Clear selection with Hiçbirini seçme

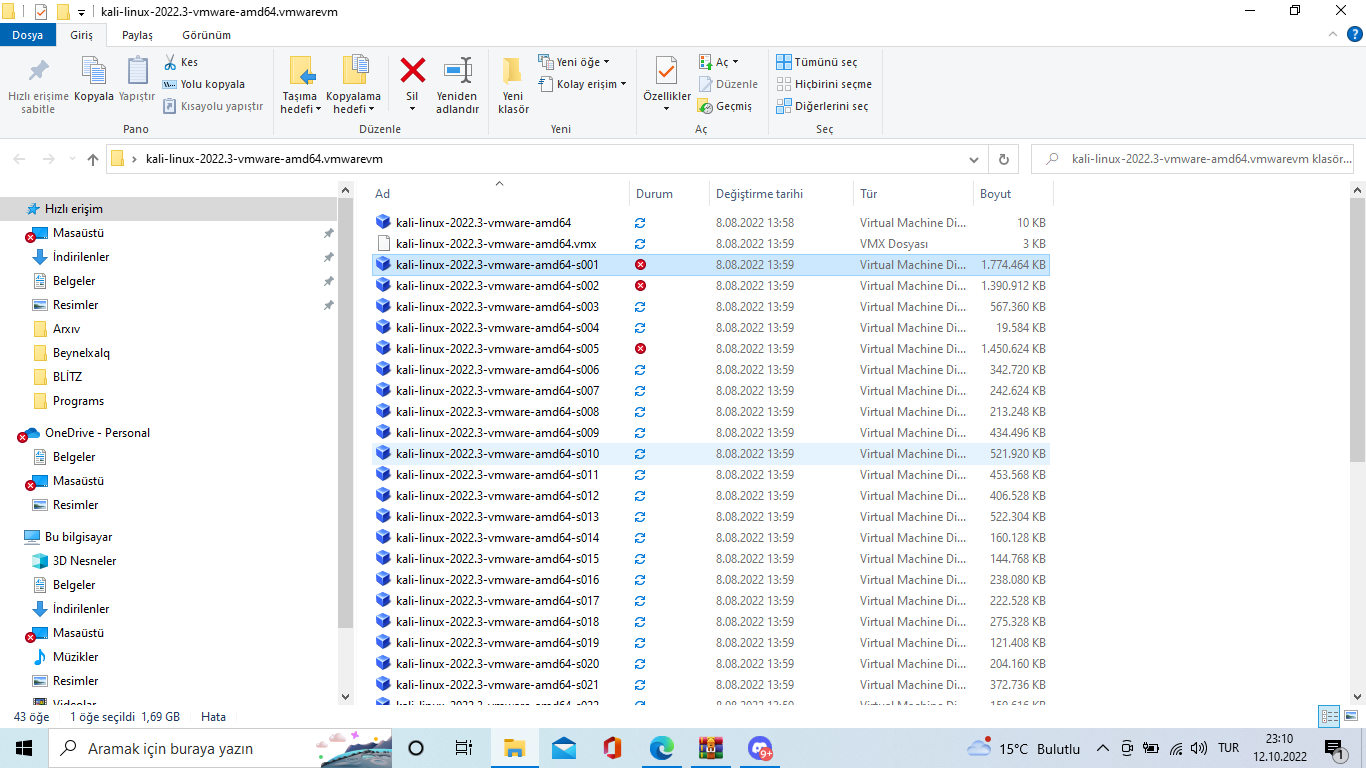(824, 84)
